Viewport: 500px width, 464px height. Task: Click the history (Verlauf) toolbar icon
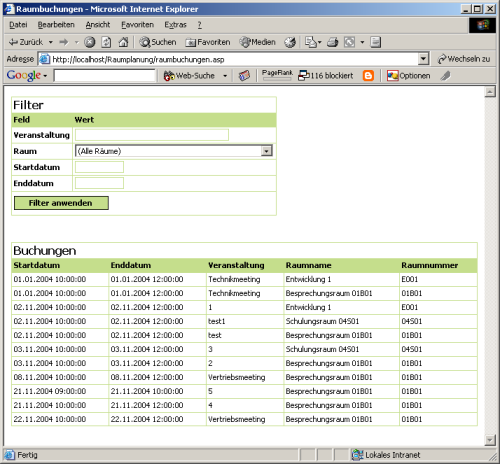tap(290, 42)
